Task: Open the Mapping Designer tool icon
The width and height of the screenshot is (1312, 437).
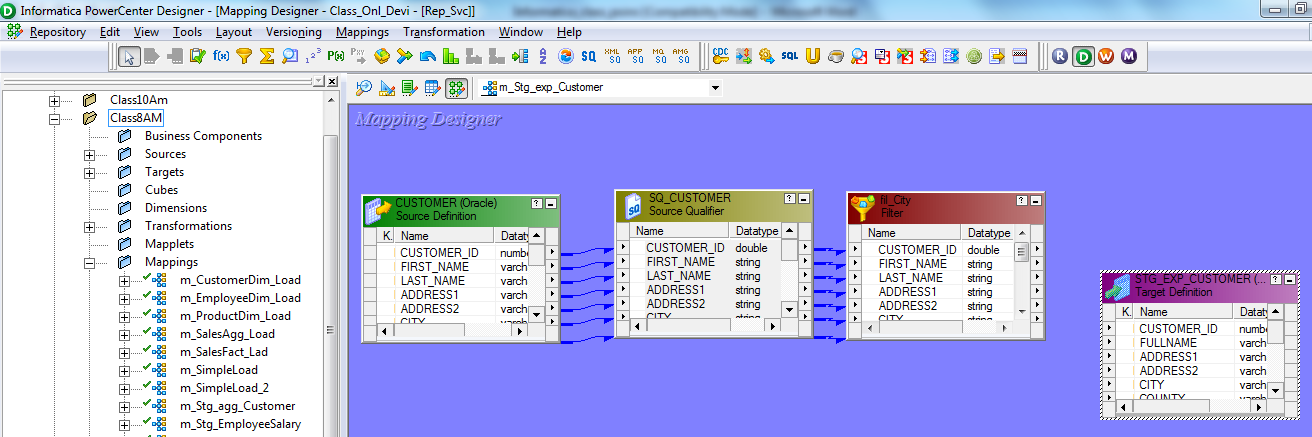Action: 456,88
